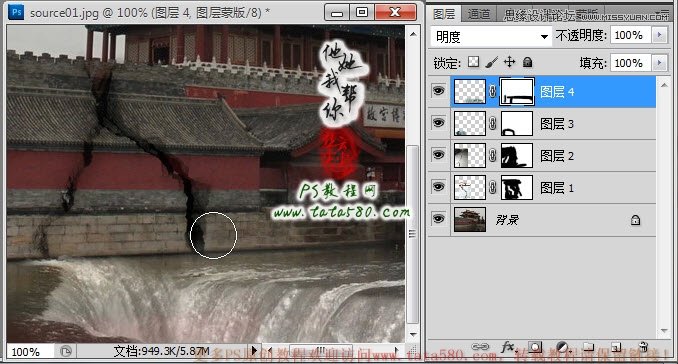Click the link layers chain icon

point(480,347)
